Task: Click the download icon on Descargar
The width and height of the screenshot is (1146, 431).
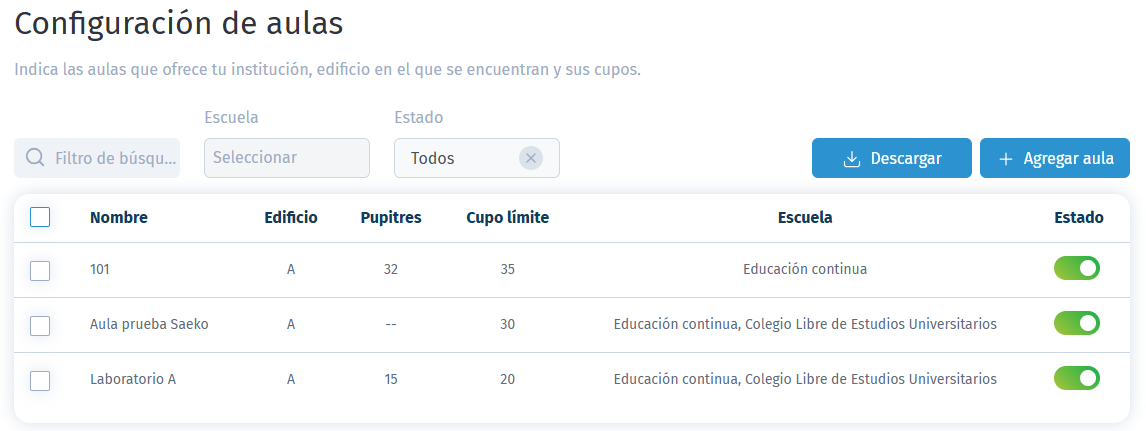Action: (x=851, y=159)
